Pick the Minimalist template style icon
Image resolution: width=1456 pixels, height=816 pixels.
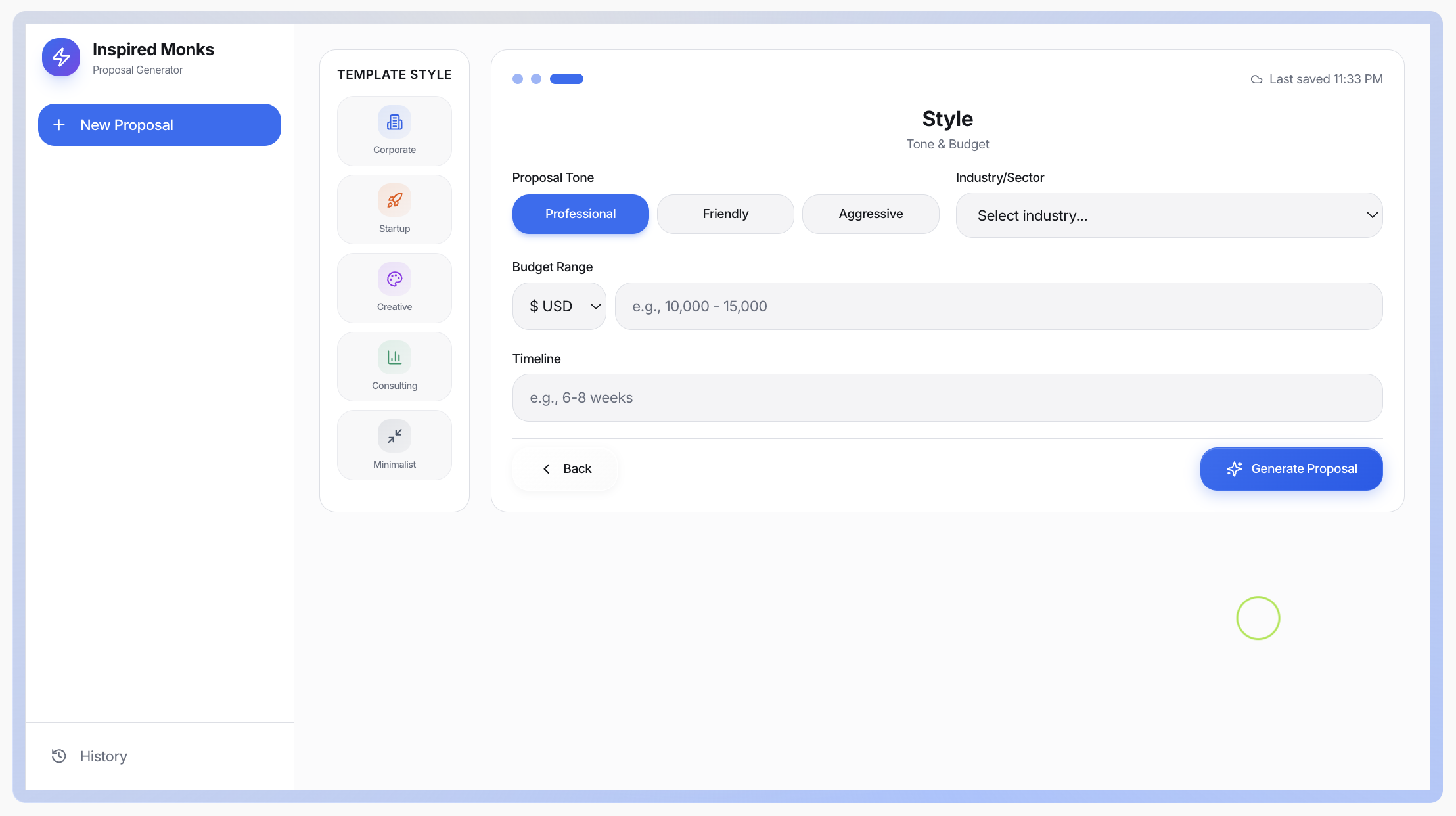[x=394, y=436]
